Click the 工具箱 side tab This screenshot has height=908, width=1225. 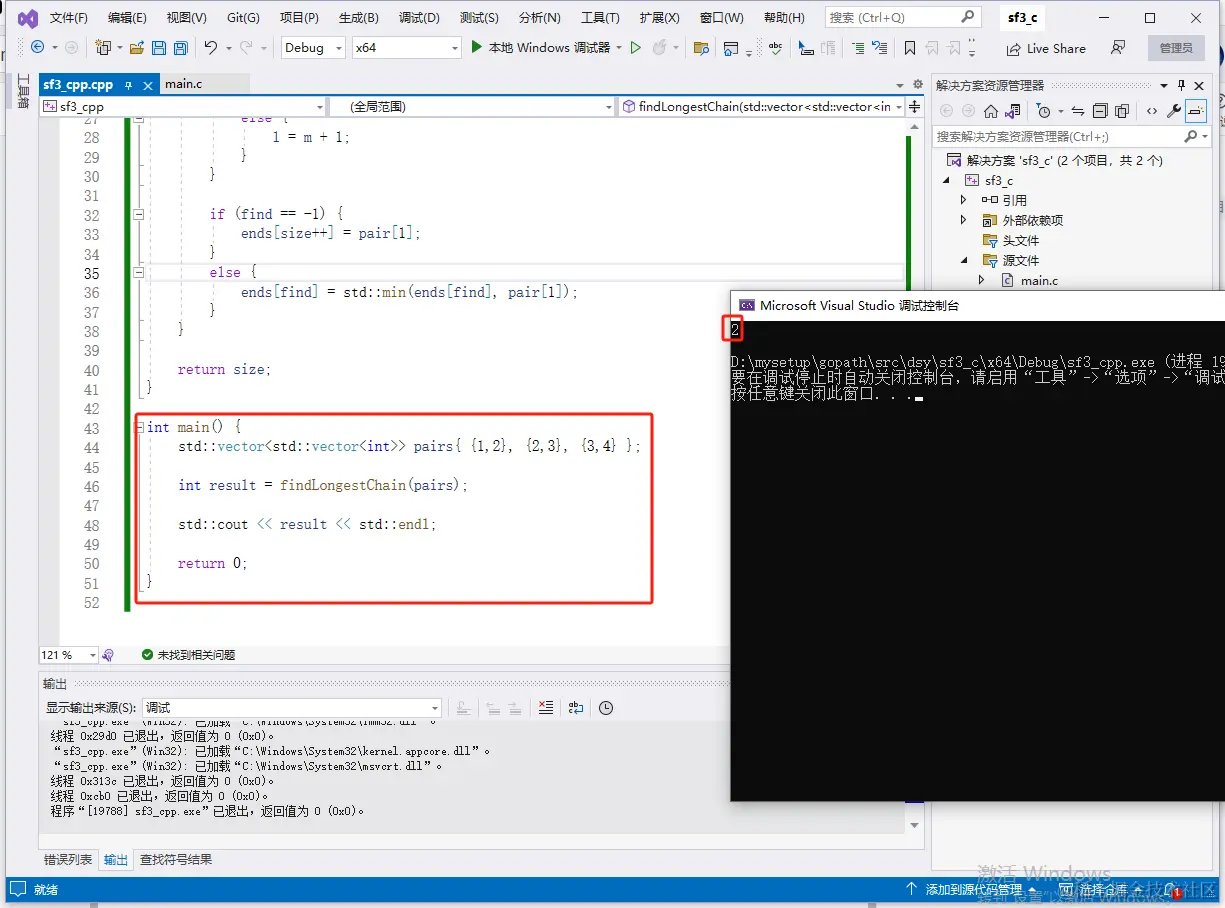(x=23, y=89)
